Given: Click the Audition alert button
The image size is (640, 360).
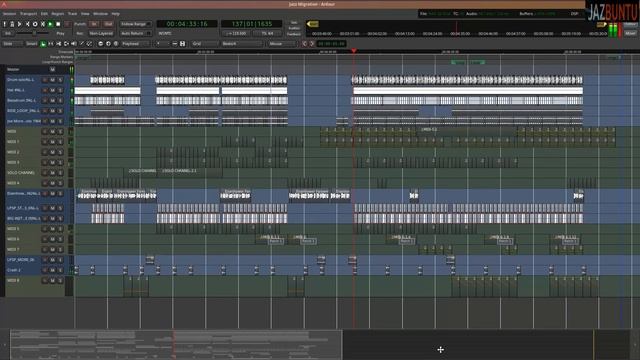Looking at the screenshot, I should [x=293, y=29].
